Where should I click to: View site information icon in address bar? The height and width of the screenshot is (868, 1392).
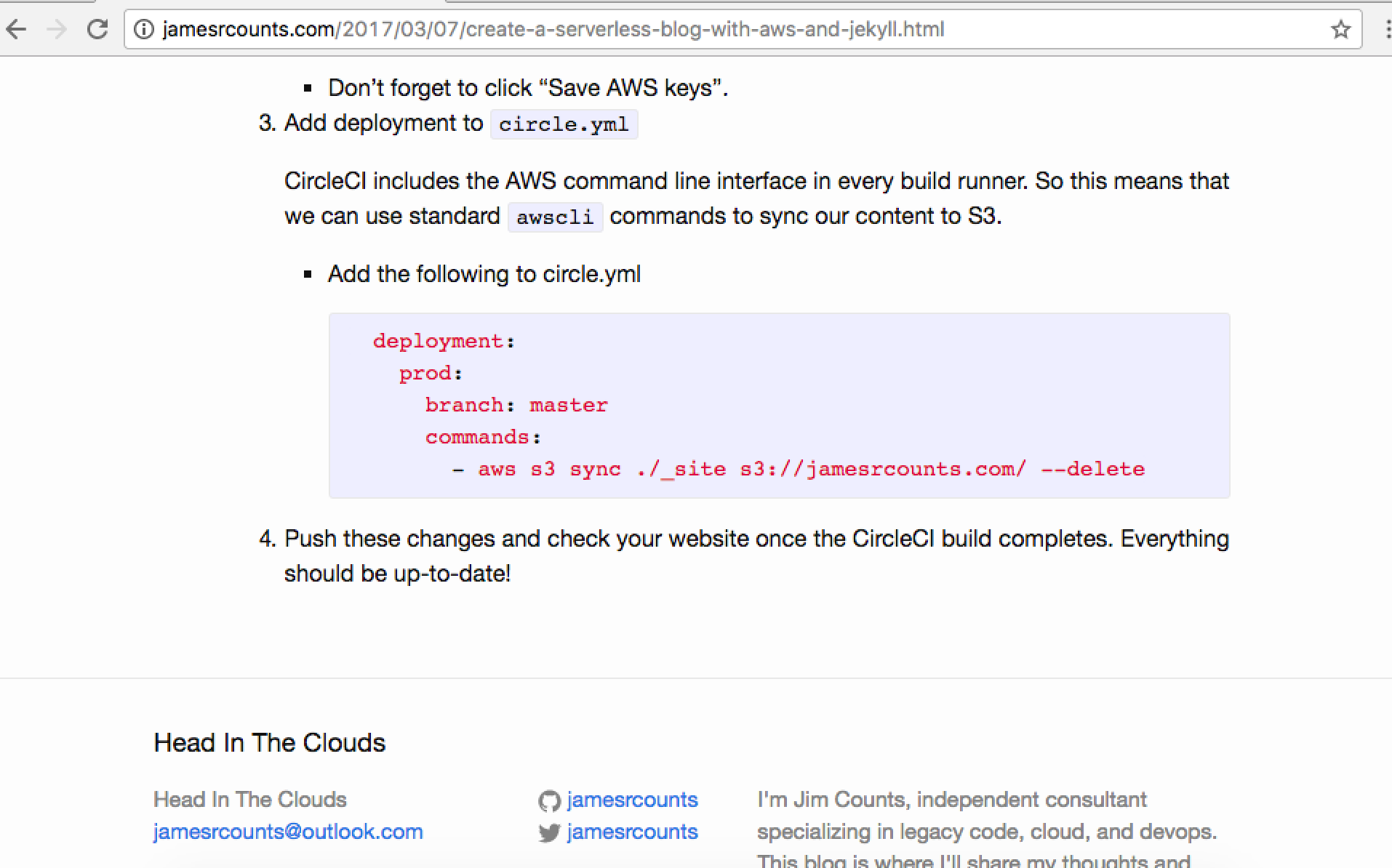[x=144, y=29]
